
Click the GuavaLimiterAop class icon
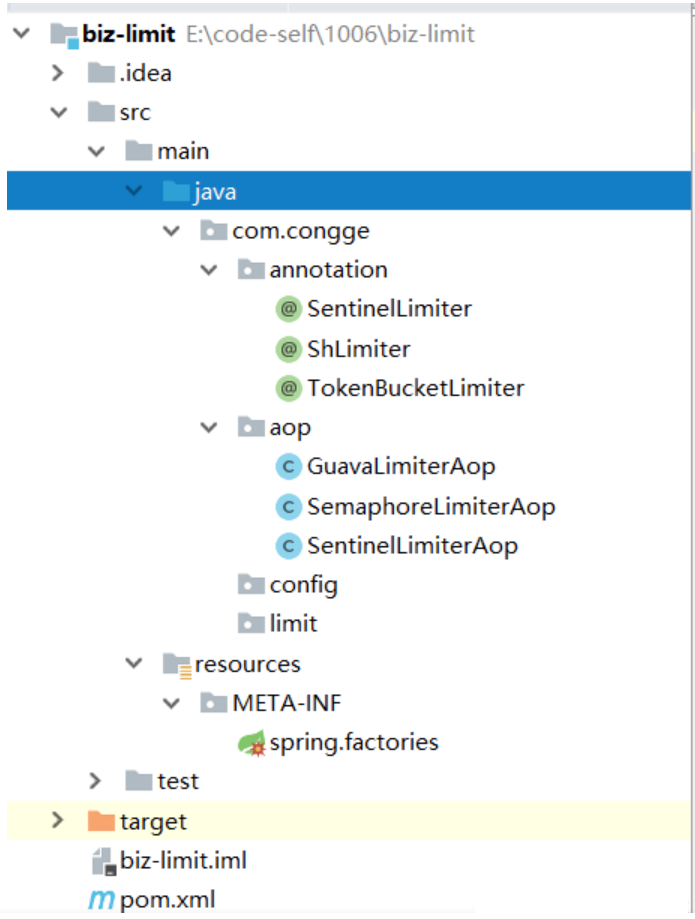point(287,466)
